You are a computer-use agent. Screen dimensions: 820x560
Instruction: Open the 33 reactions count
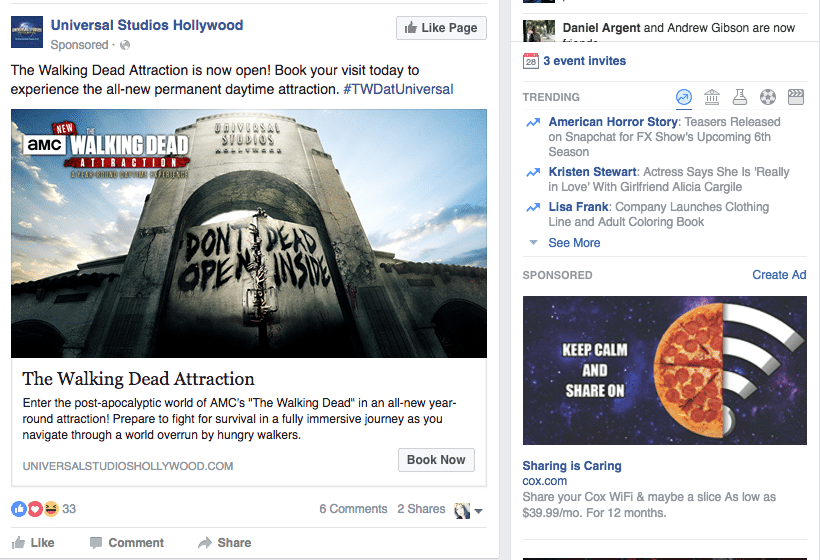coord(69,509)
